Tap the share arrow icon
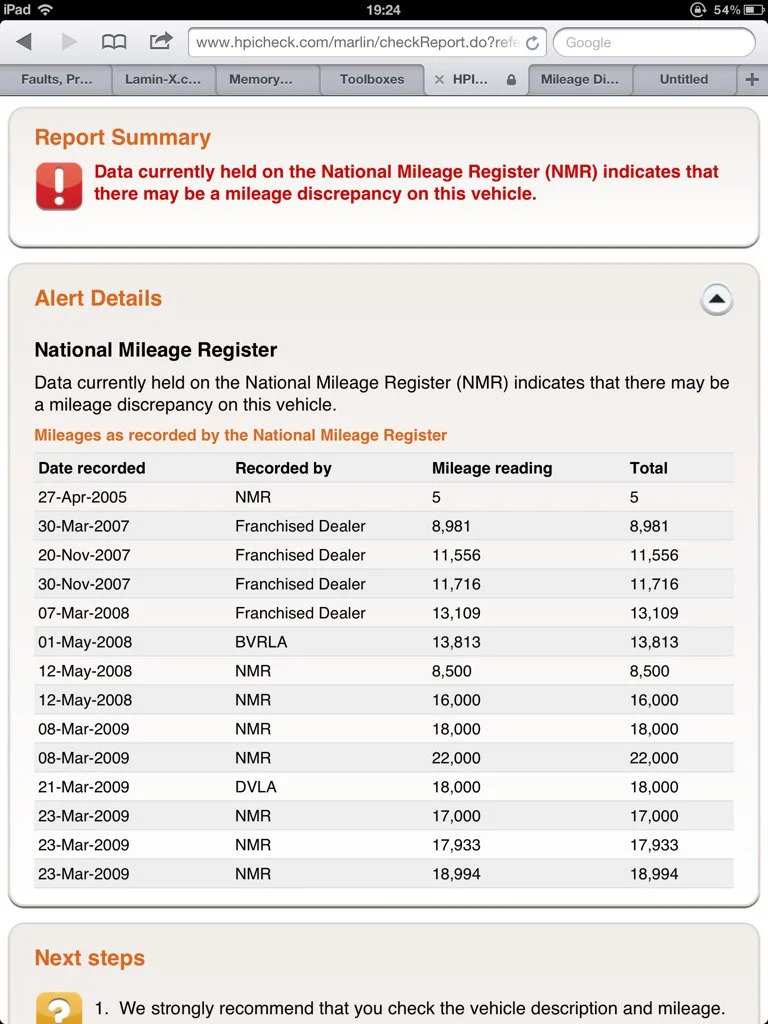Image resolution: width=768 pixels, height=1024 pixels. 161,41
